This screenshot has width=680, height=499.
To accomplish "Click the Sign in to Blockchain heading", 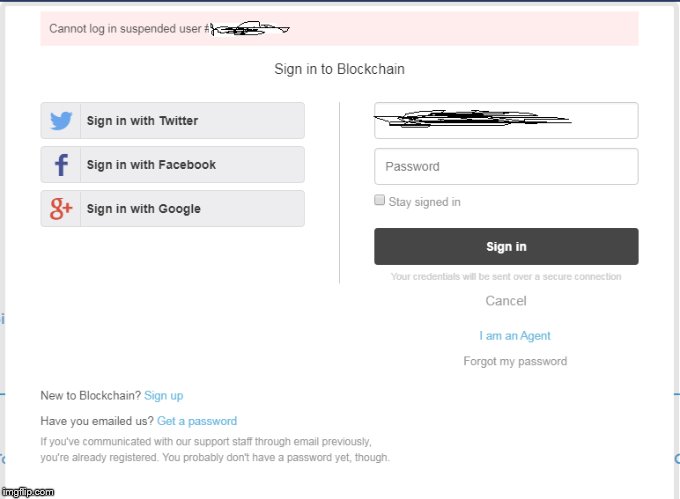I will pyautogui.click(x=340, y=69).
